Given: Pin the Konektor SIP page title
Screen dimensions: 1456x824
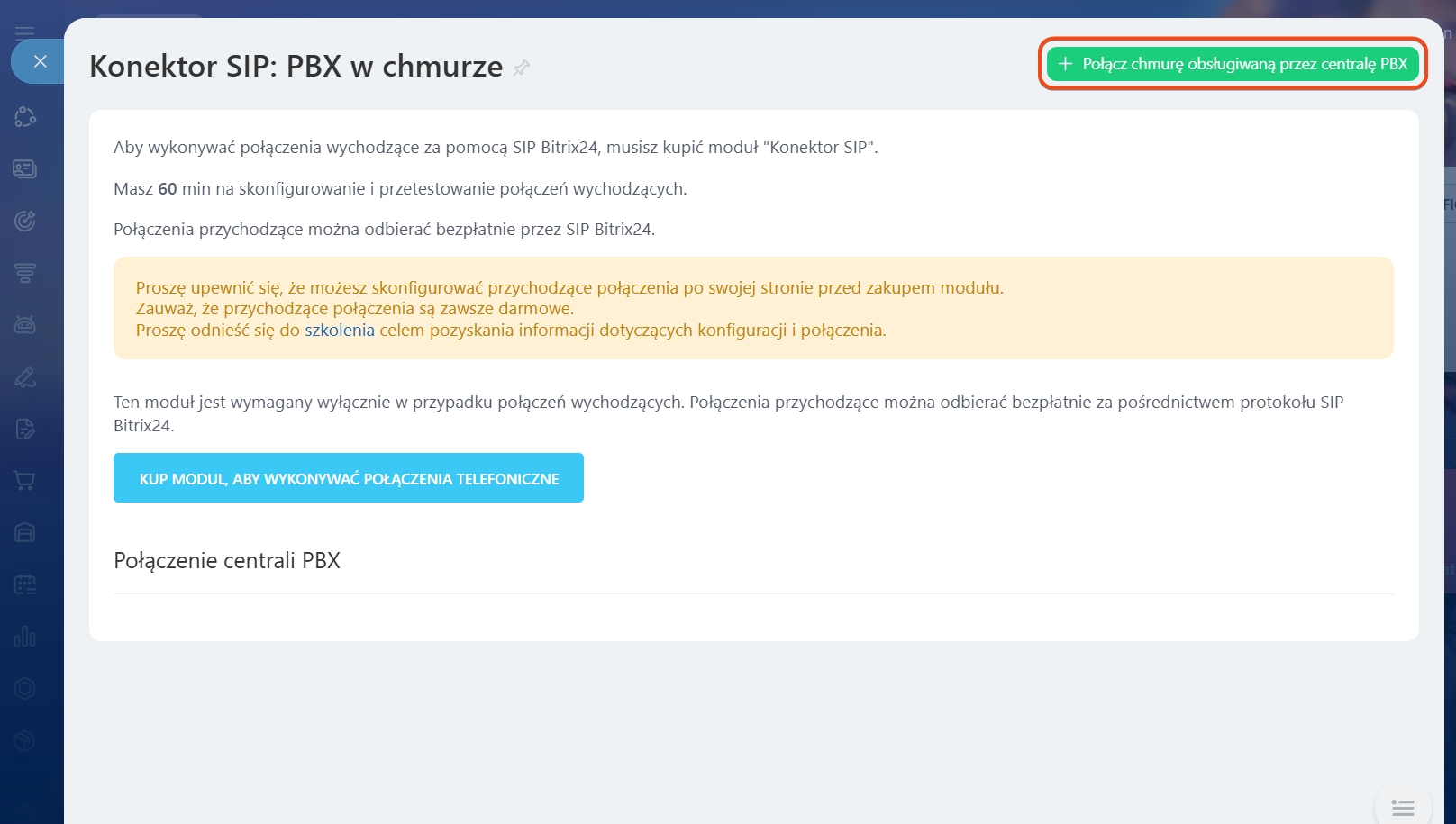Looking at the screenshot, I should [x=522, y=68].
